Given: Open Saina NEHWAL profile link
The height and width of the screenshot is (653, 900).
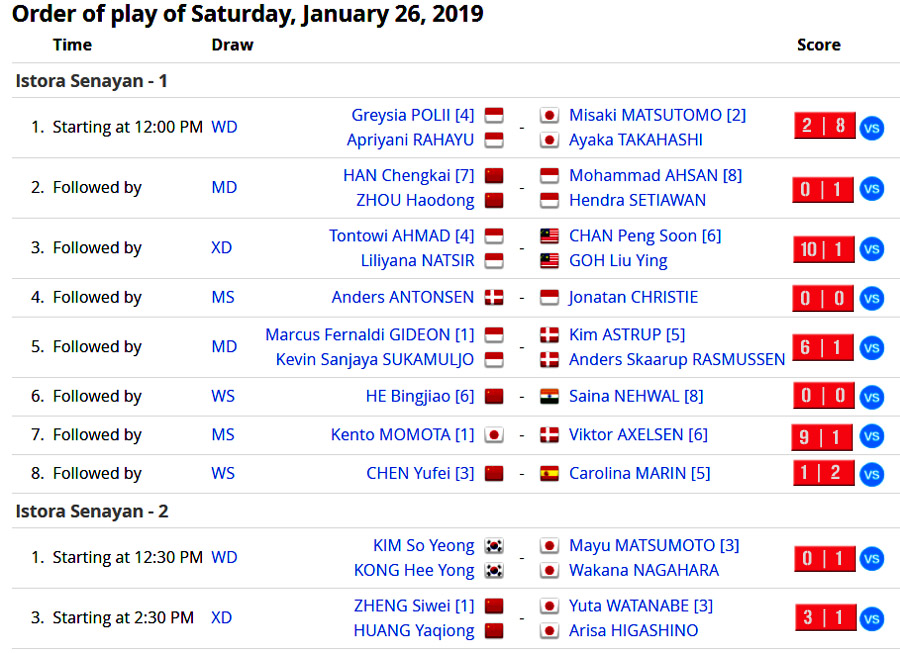Looking at the screenshot, I should click(x=635, y=396).
